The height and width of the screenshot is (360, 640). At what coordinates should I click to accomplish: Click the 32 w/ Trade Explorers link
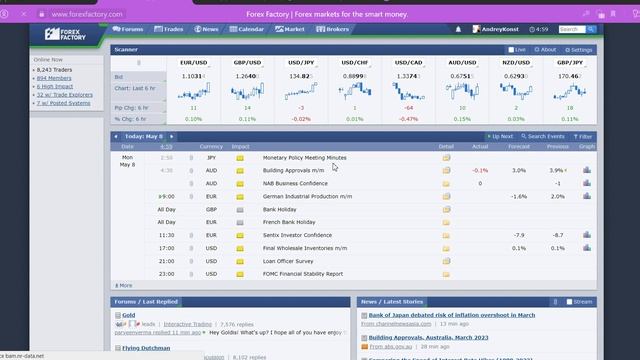(64, 95)
